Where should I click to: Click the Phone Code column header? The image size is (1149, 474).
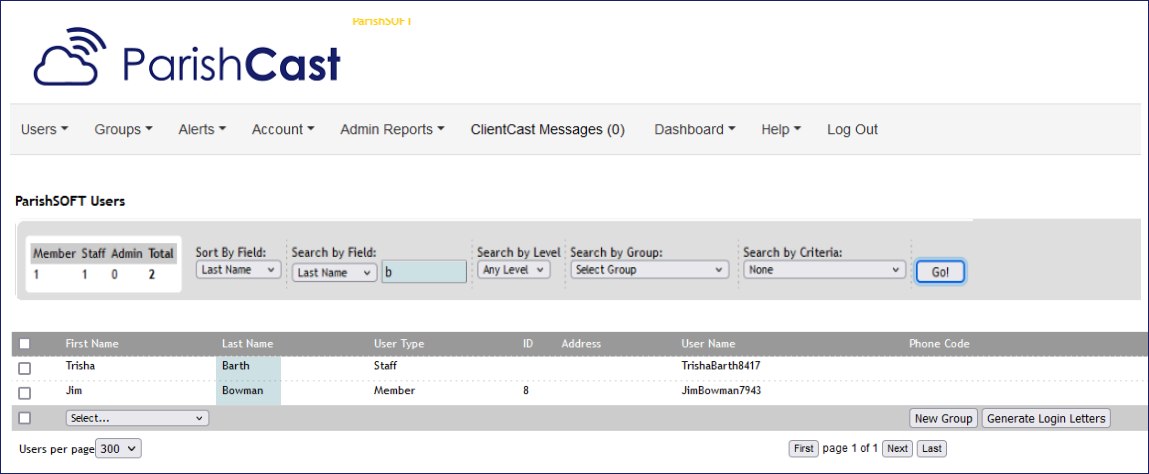click(x=939, y=344)
